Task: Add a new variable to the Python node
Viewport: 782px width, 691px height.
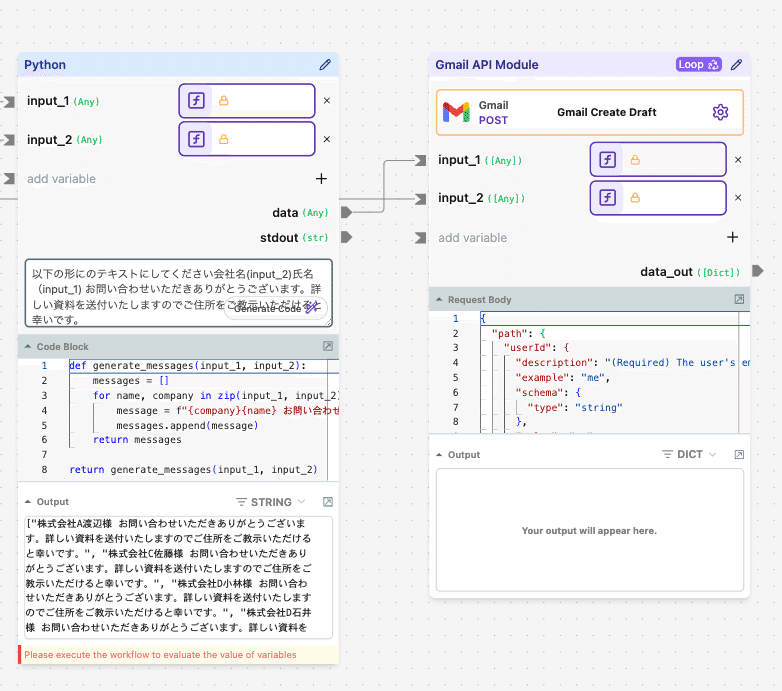Action: click(321, 179)
